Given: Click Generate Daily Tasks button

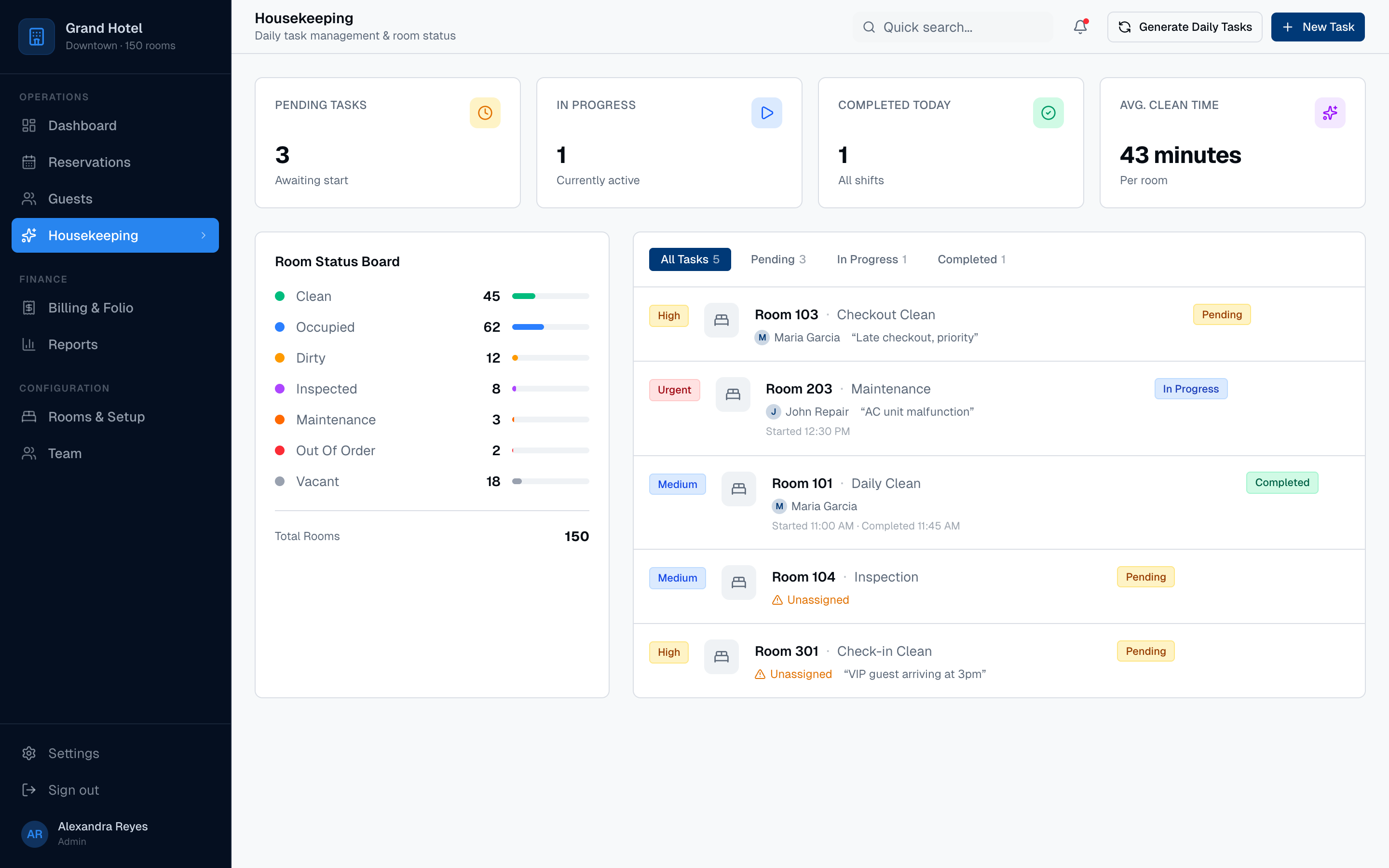Looking at the screenshot, I should pyautogui.click(x=1185, y=27).
